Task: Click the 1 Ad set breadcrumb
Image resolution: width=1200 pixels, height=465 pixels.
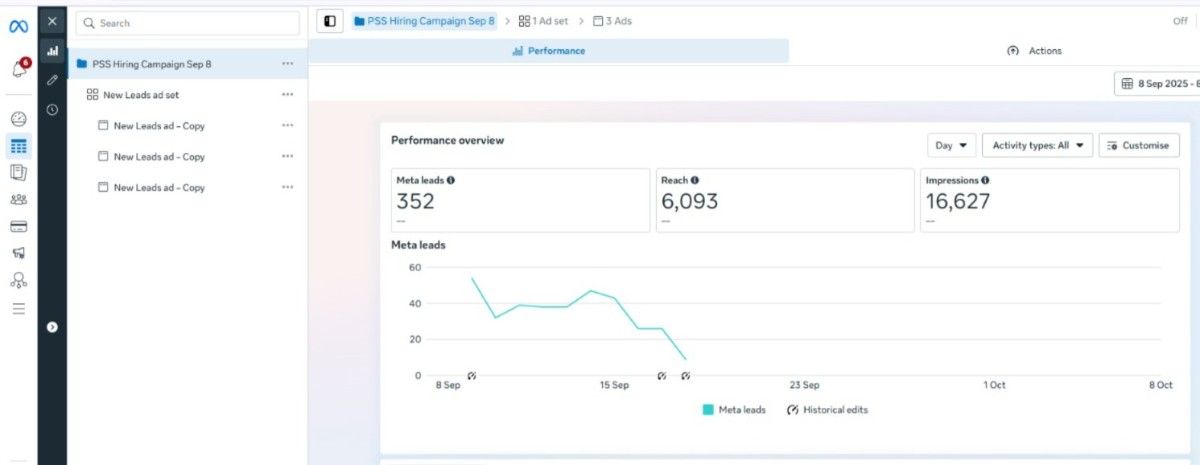Action: (x=546, y=21)
